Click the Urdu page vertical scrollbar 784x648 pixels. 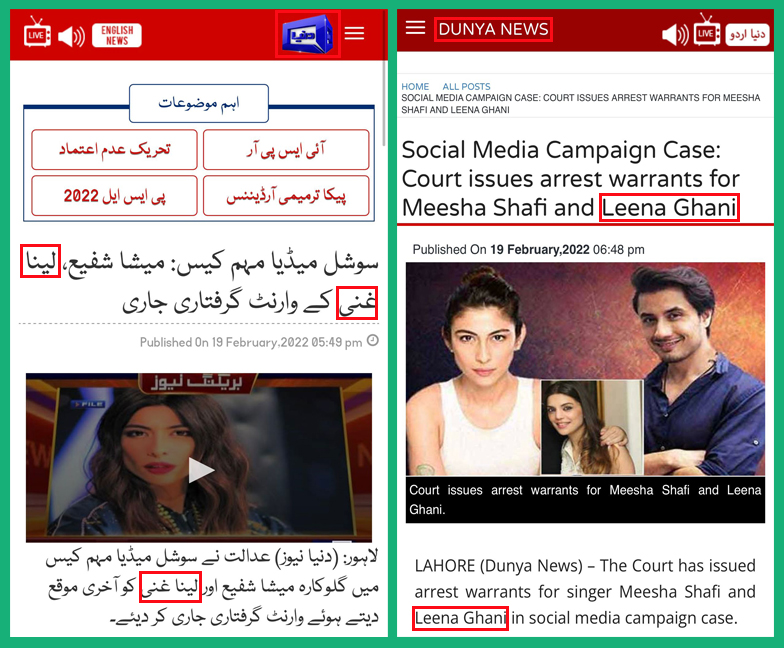[x=384, y=80]
